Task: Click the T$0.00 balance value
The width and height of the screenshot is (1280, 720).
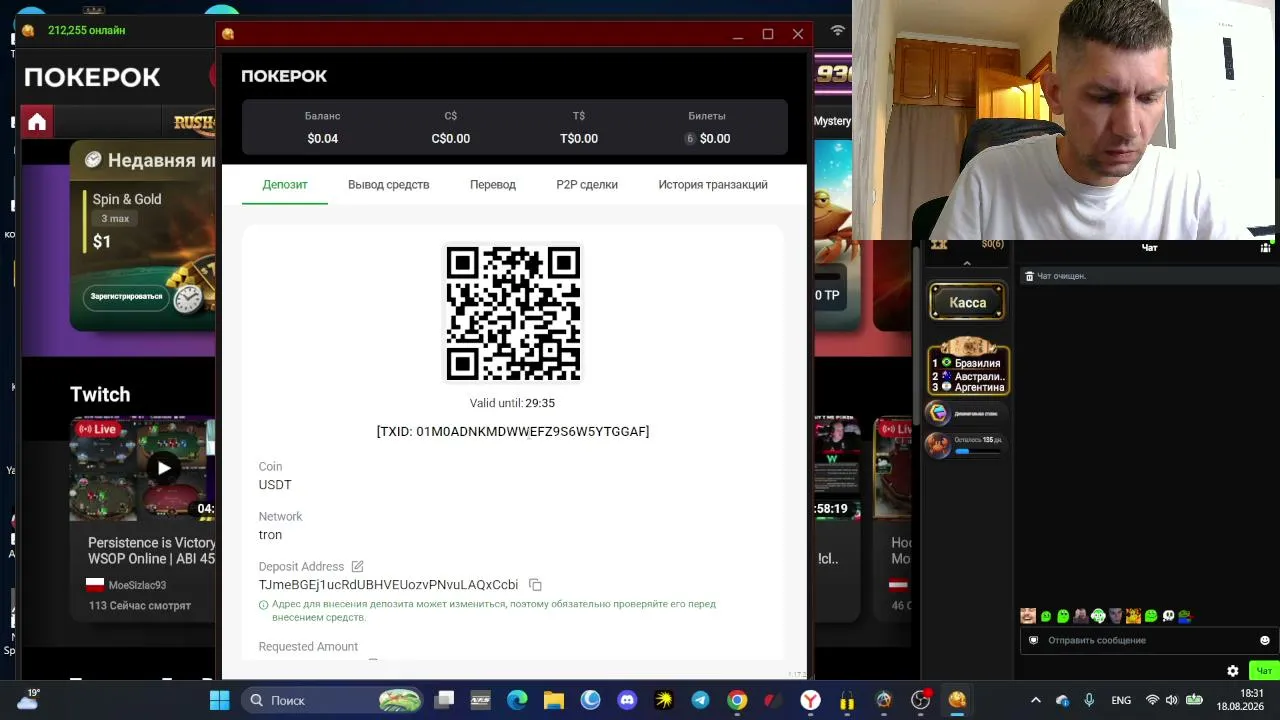Action: [579, 139]
